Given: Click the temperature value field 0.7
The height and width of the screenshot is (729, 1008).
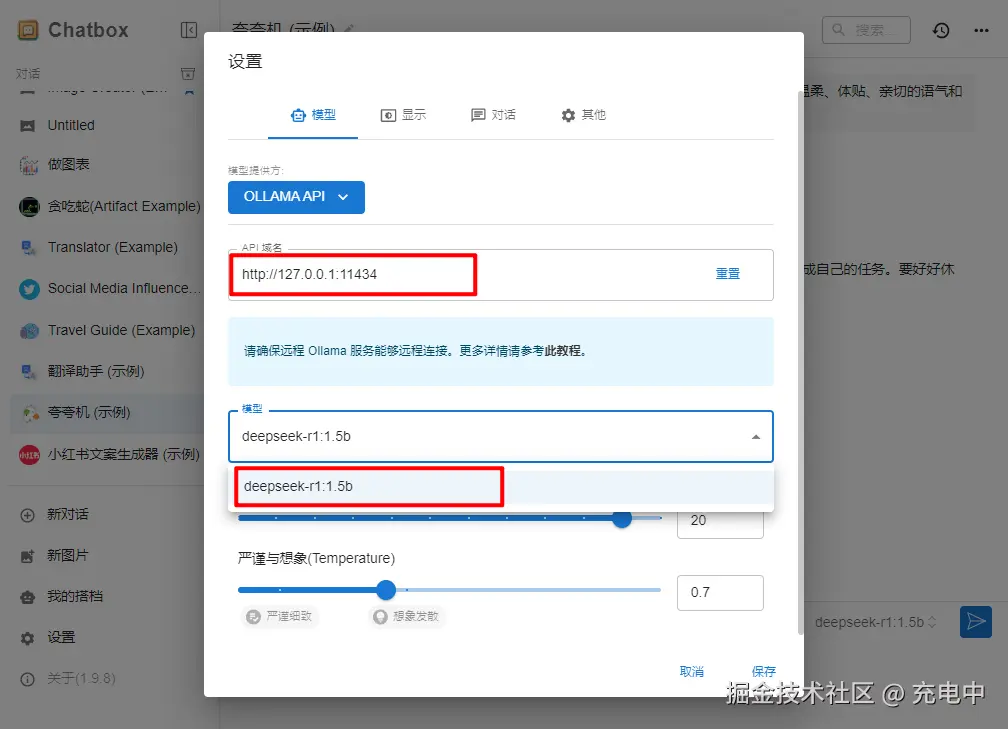Looking at the screenshot, I should point(720,593).
